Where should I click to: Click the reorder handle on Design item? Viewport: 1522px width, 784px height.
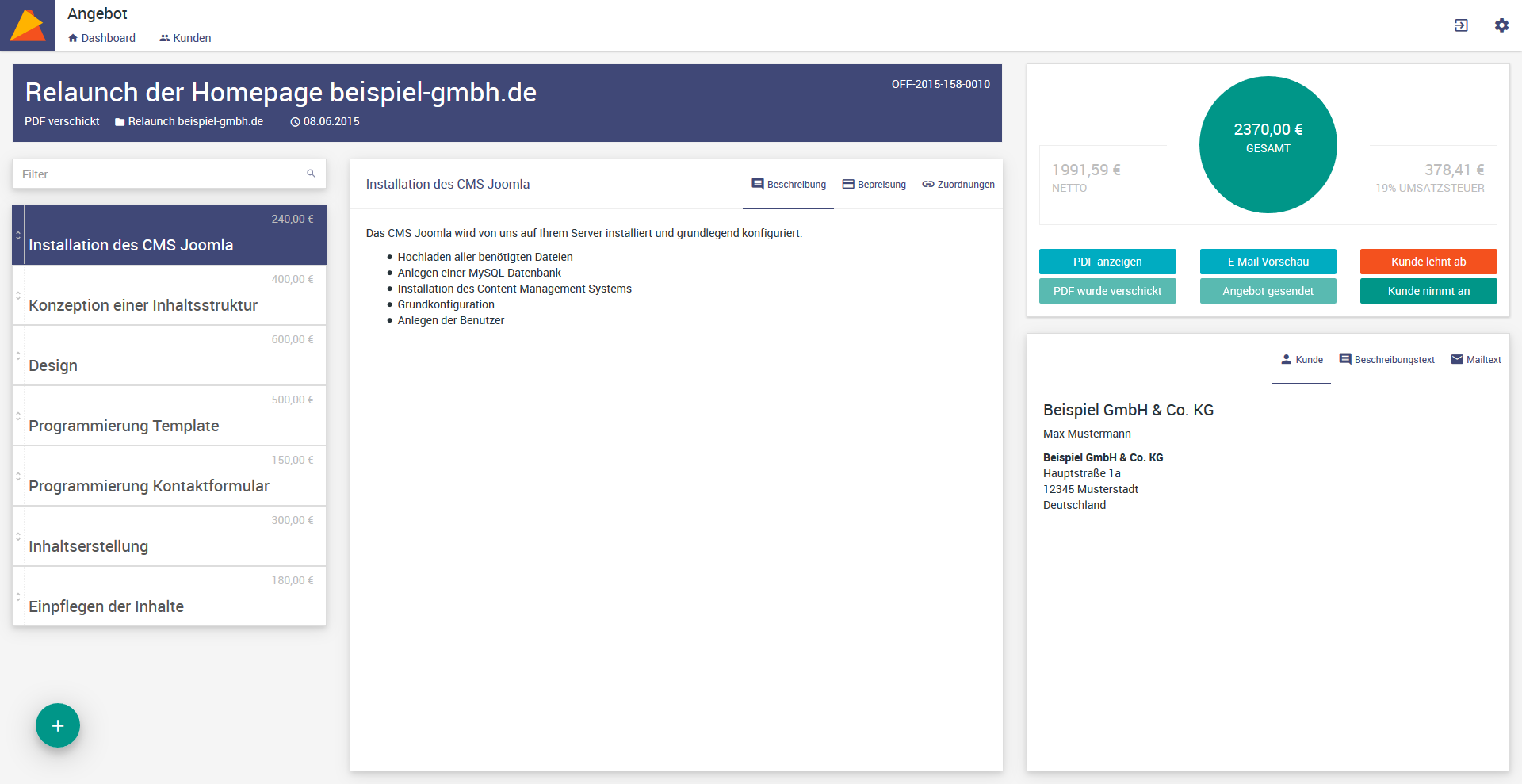click(x=18, y=356)
